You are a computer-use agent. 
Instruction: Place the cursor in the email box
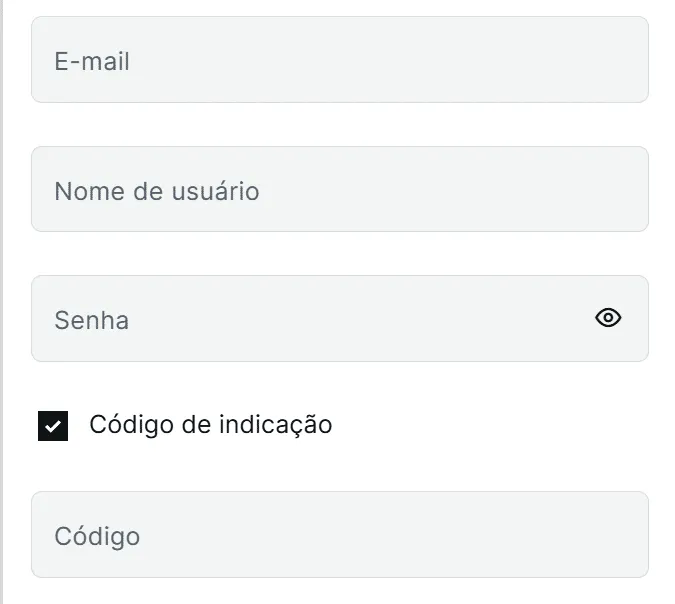(x=340, y=60)
